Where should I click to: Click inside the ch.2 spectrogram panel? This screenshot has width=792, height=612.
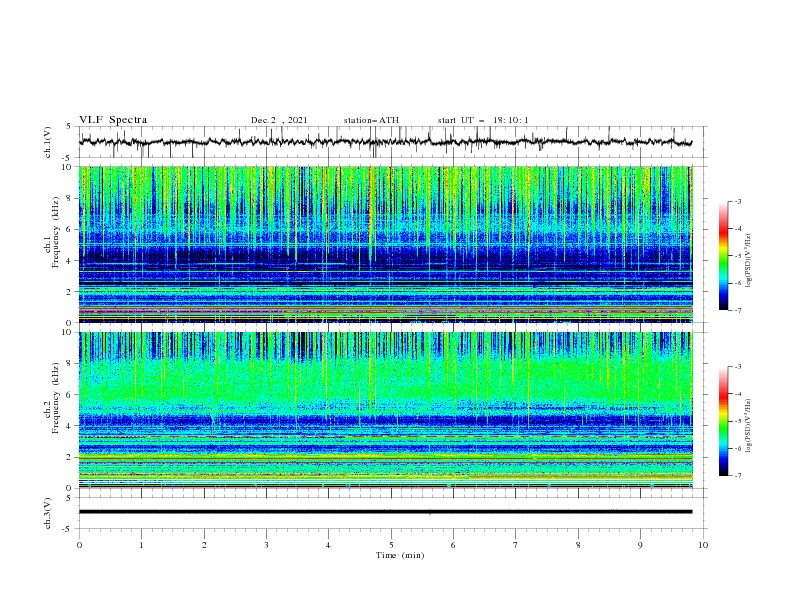coord(385,410)
